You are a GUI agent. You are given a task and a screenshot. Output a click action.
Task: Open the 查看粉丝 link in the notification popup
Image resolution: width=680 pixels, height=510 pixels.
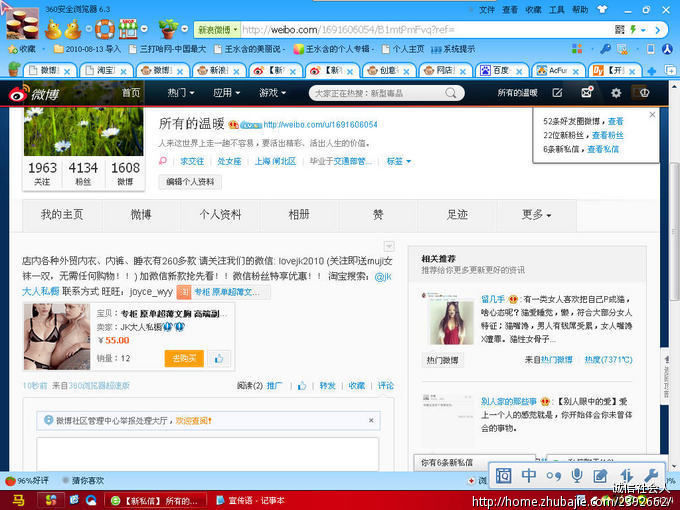click(608, 135)
